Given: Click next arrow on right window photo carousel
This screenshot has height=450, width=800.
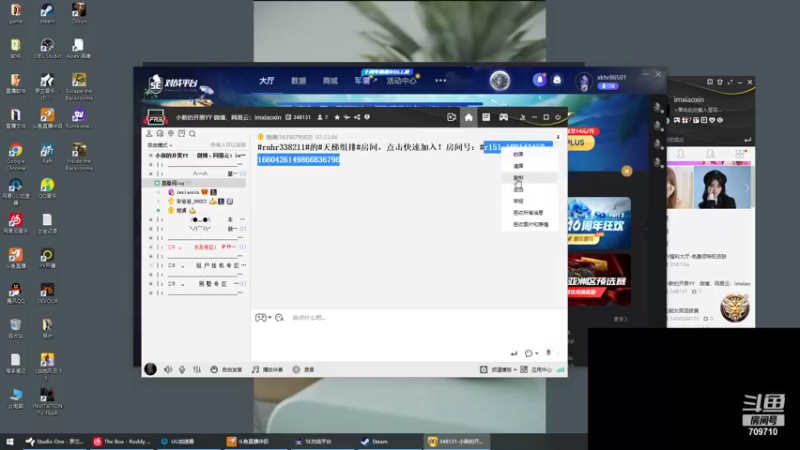Looking at the screenshot, I should (747, 188).
